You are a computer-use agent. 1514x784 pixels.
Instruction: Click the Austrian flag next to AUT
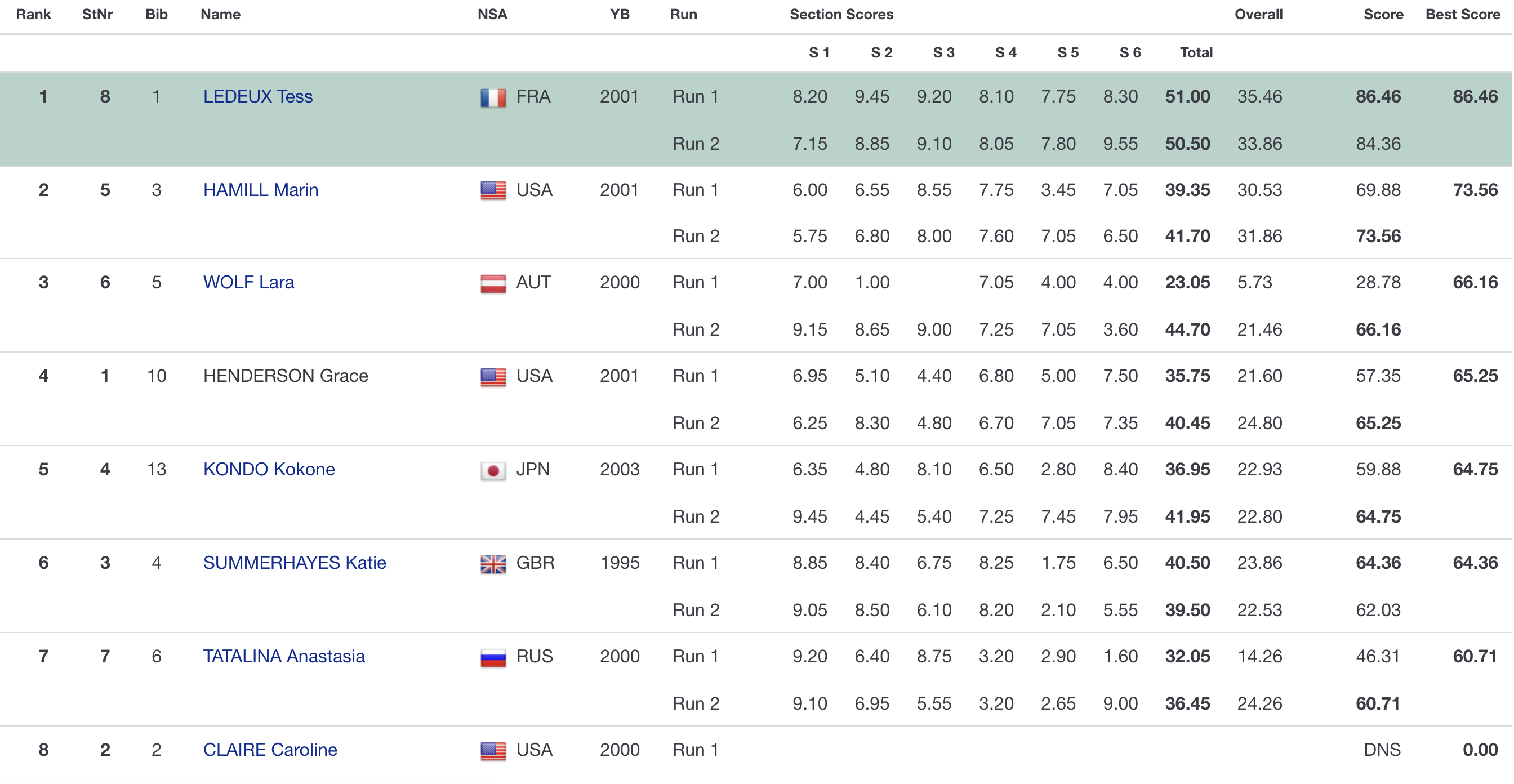click(492, 283)
